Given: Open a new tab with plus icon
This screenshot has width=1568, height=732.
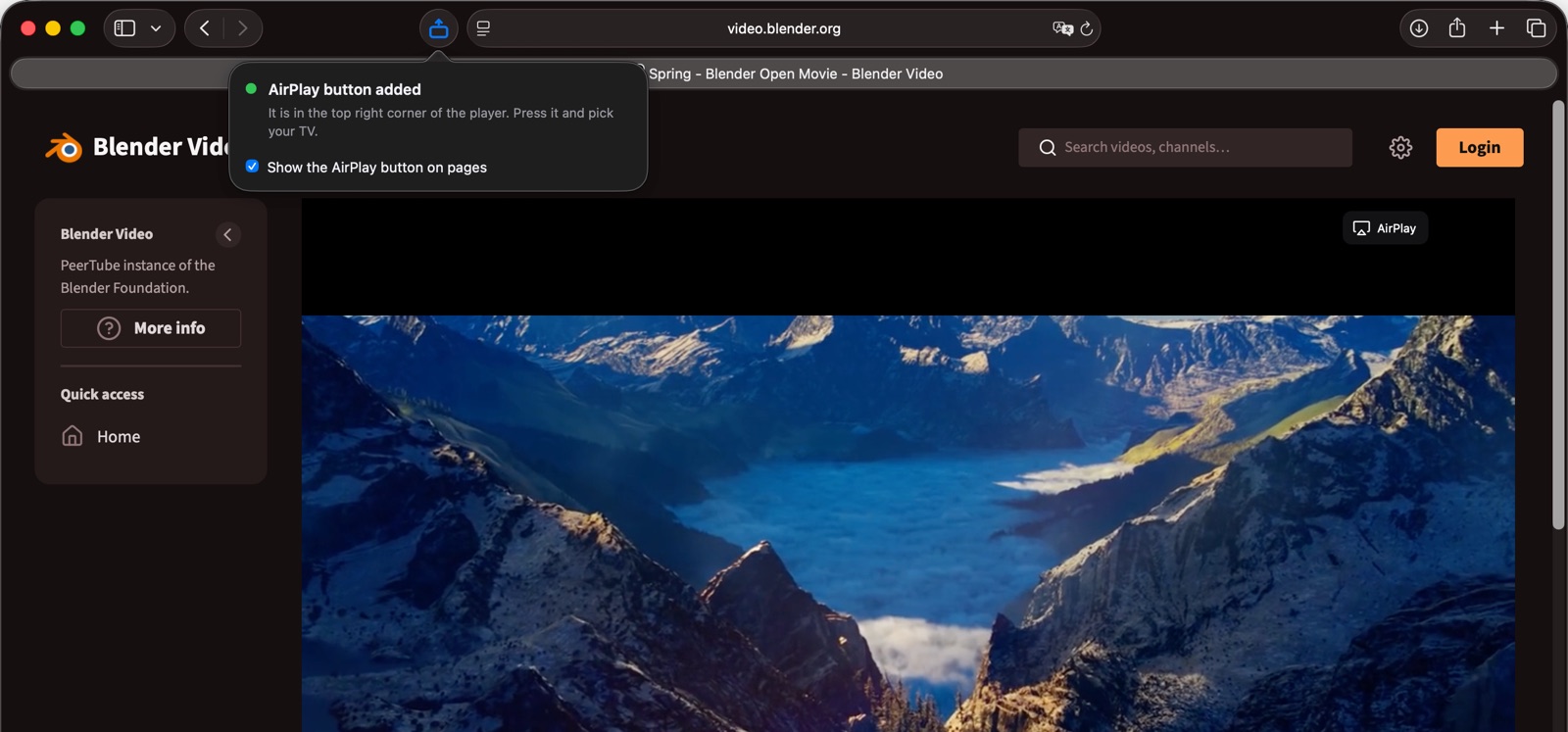Looking at the screenshot, I should 1496,28.
